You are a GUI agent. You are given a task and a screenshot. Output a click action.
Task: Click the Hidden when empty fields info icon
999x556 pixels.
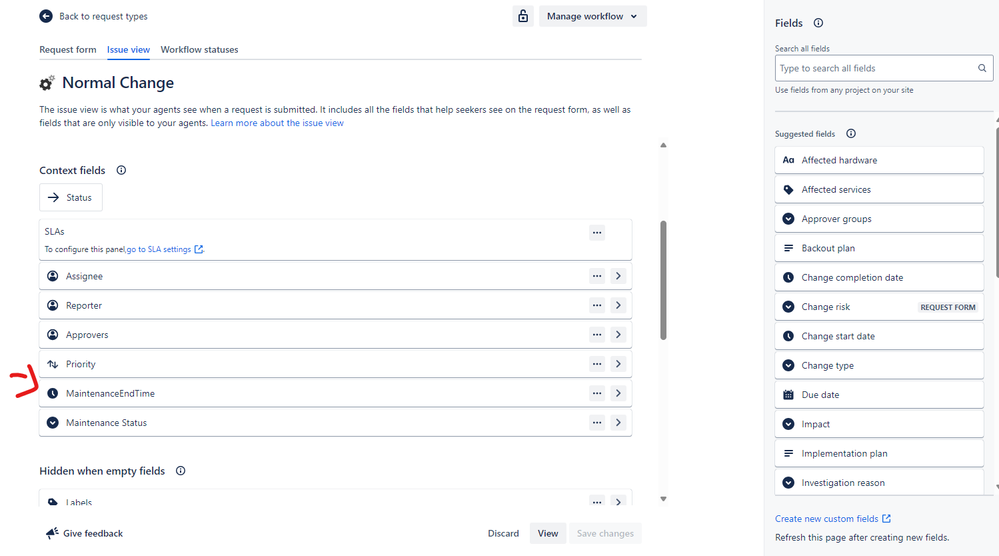click(x=180, y=471)
